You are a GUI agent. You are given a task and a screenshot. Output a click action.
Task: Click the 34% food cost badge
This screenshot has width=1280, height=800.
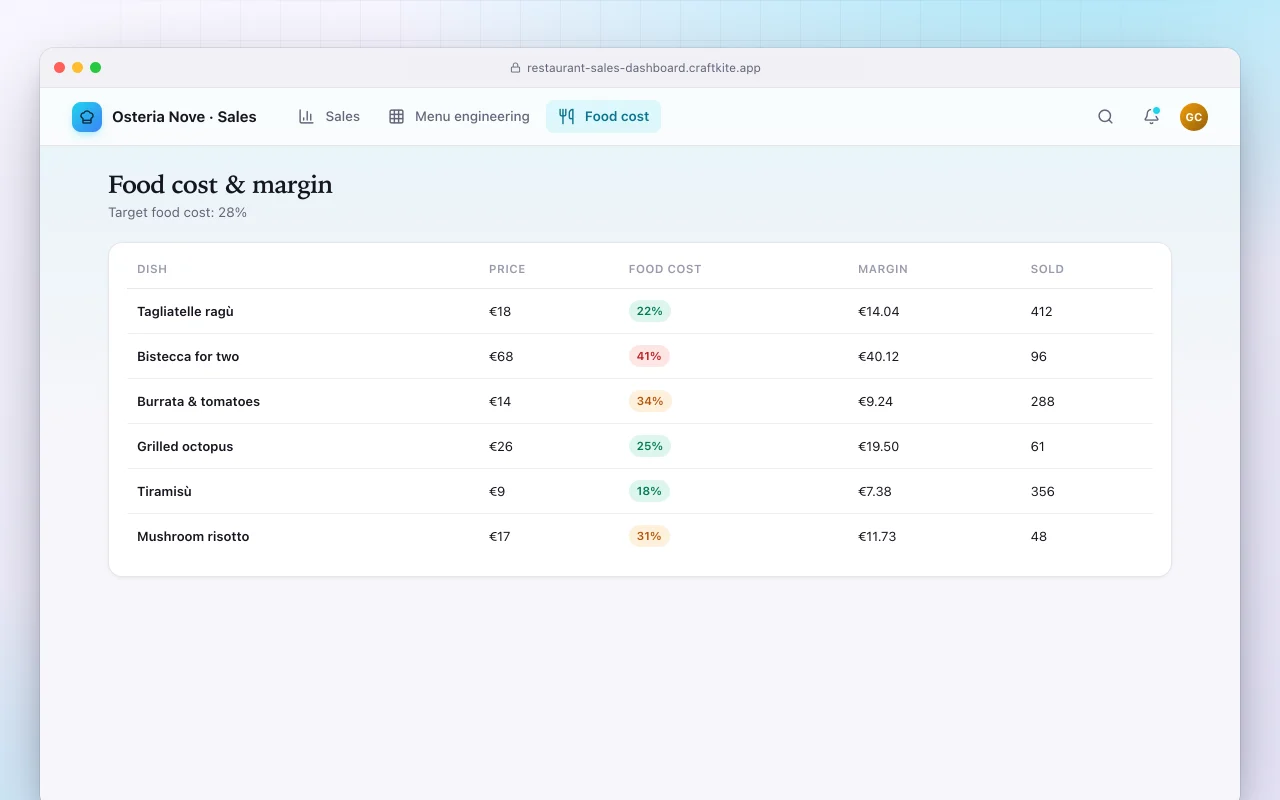coord(650,401)
